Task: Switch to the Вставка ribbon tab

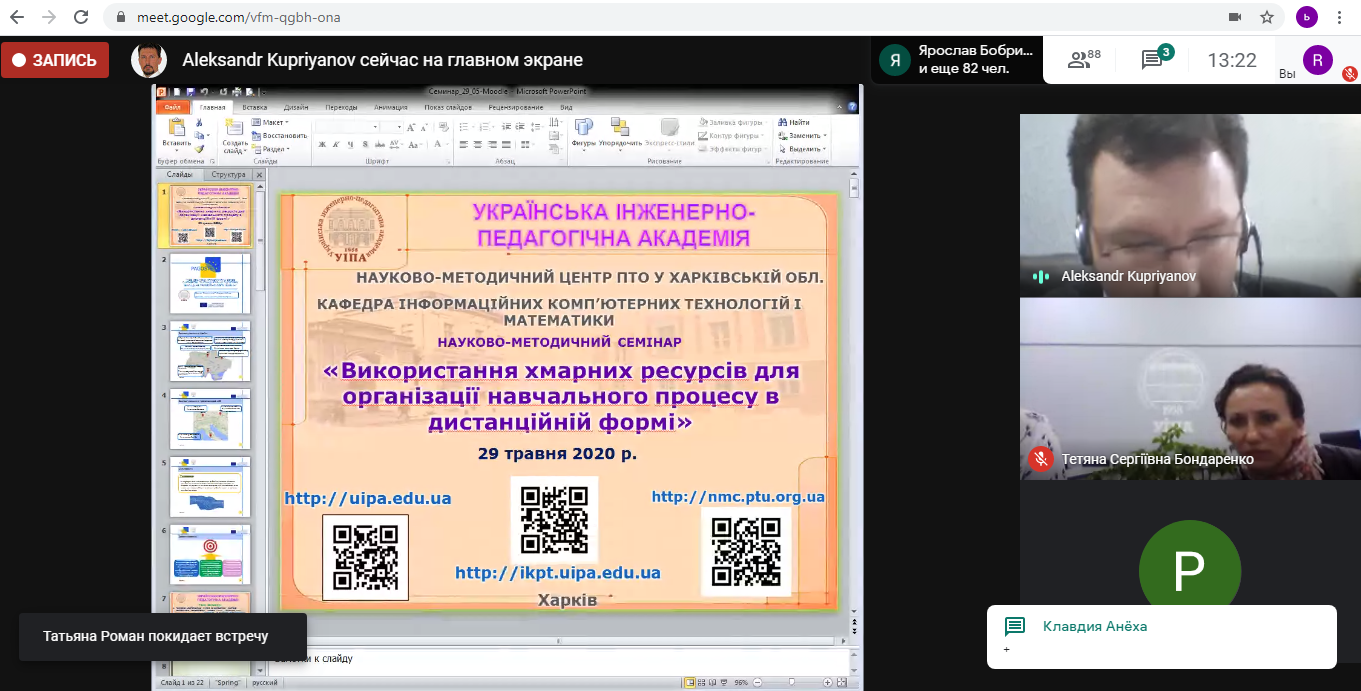Action: click(254, 107)
